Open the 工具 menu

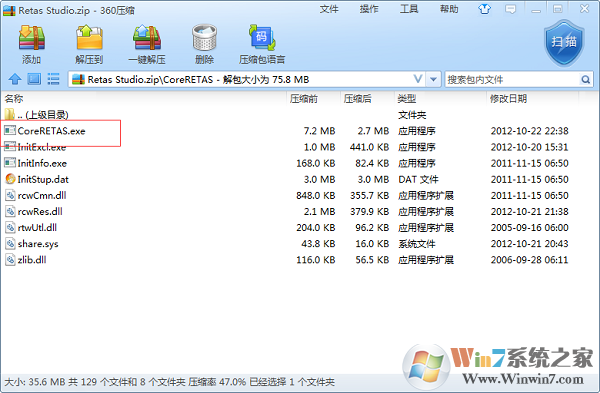pos(409,9)
